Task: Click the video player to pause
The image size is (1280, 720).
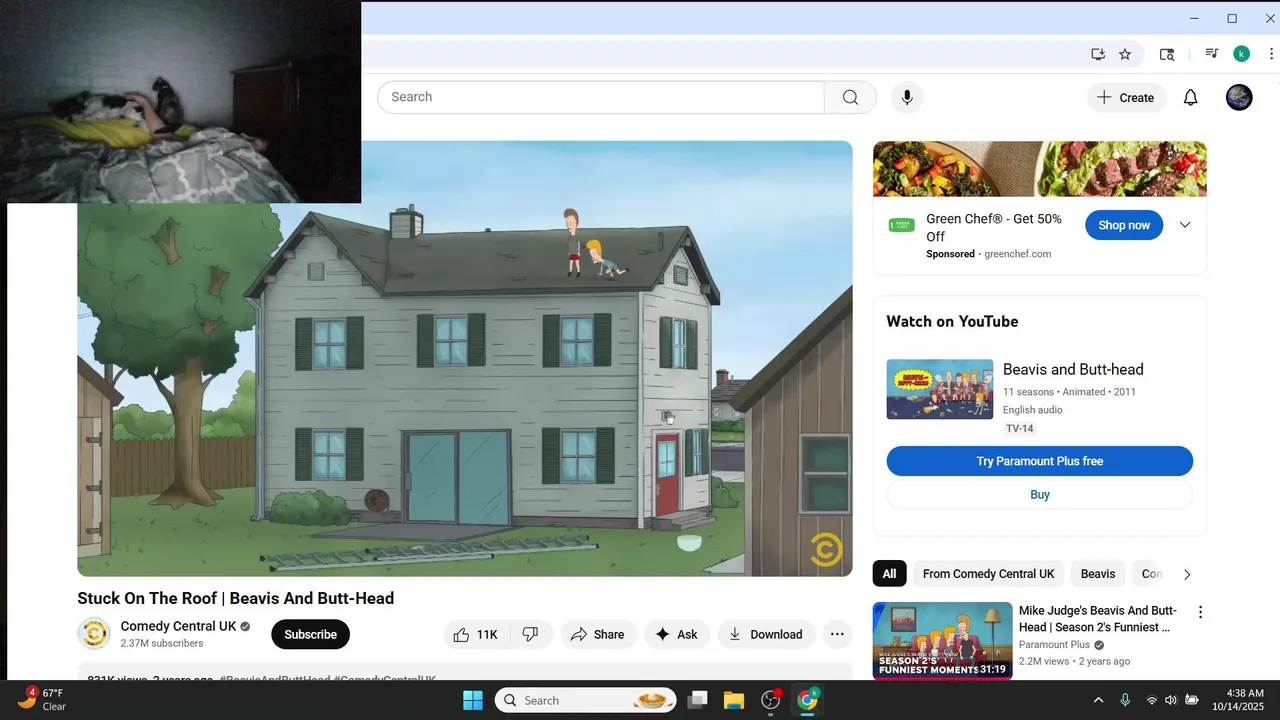Action: click(x=465, y=358)
